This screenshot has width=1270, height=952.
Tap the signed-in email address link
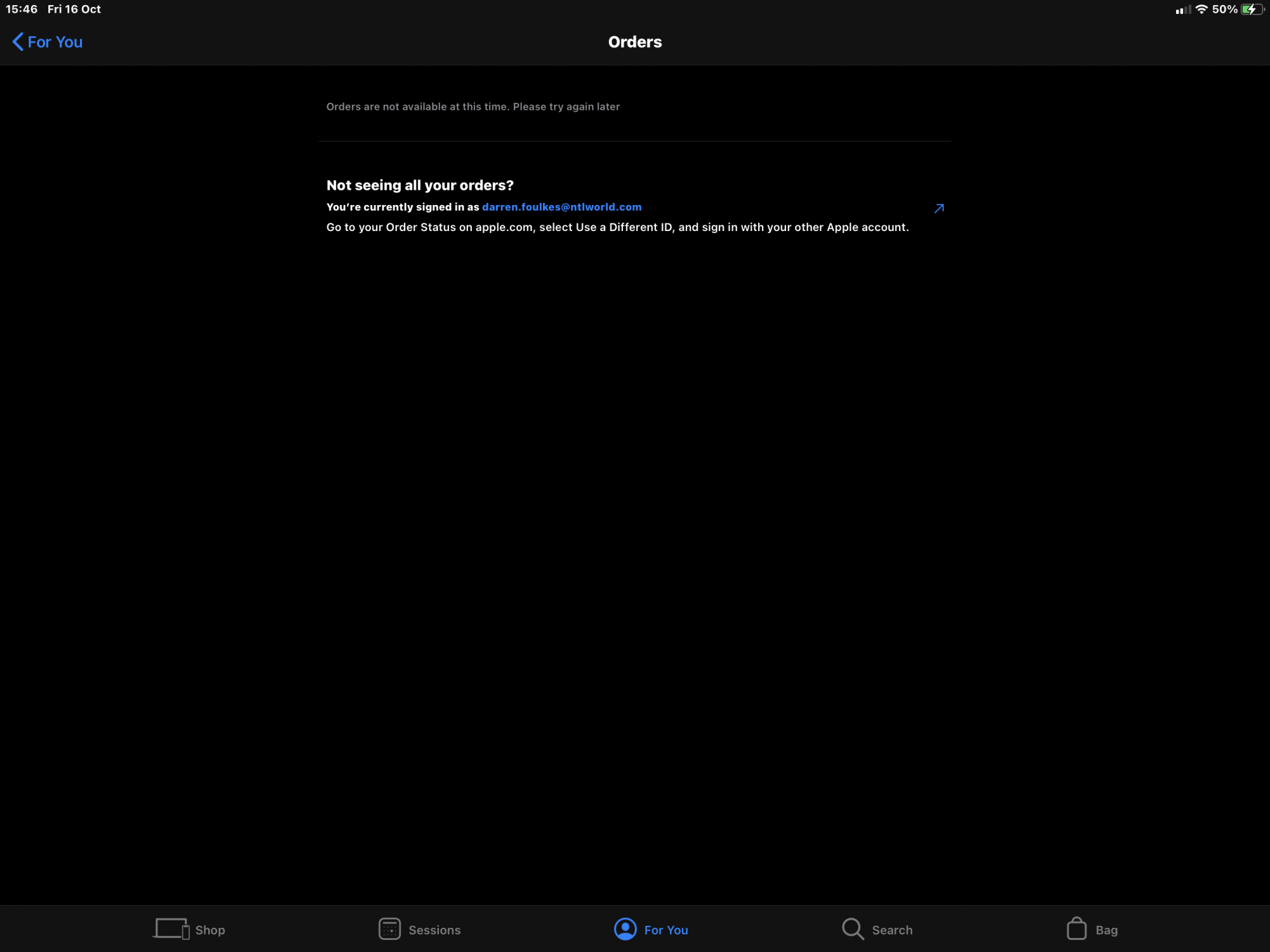[561, 207]
